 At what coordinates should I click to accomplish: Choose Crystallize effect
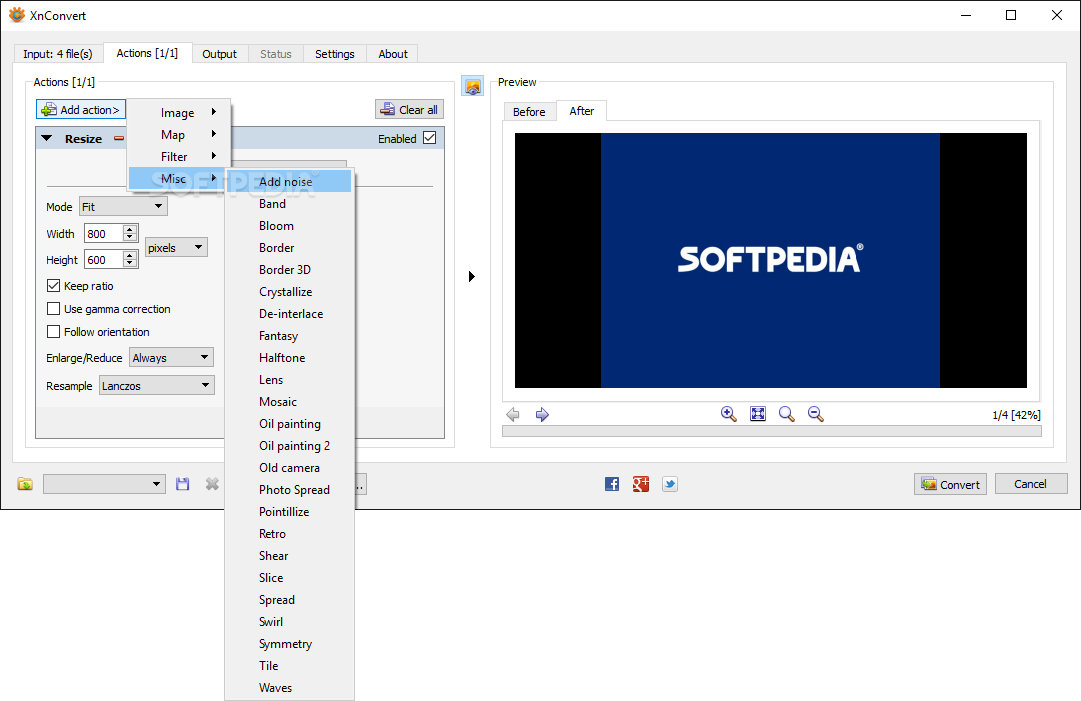[x=290, y=292]
